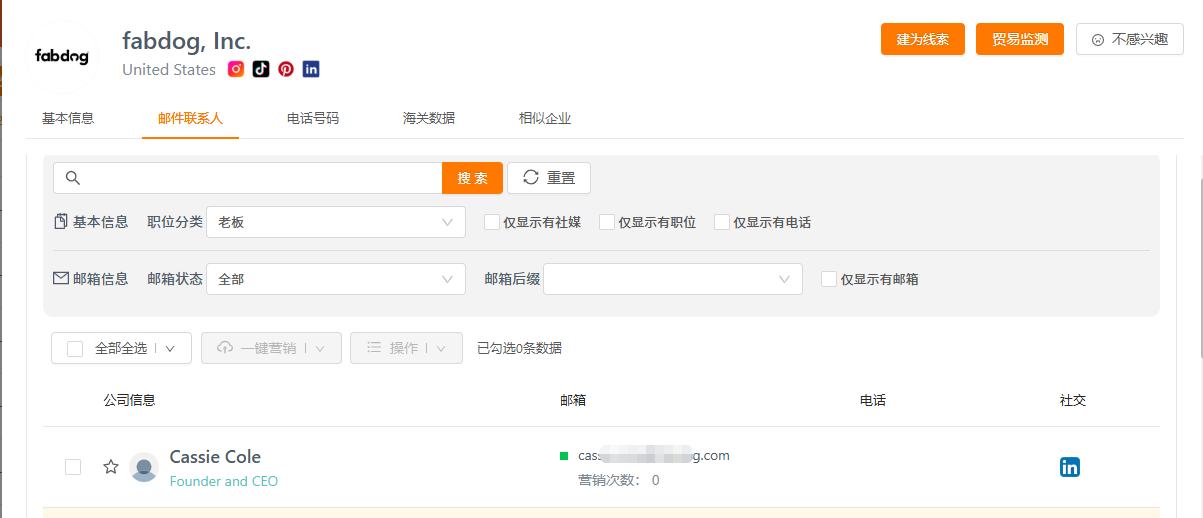This screenshot has width=1203, height=518.
Task: Open fabdog LinkedIn icon in header
Action: [311, 69]
